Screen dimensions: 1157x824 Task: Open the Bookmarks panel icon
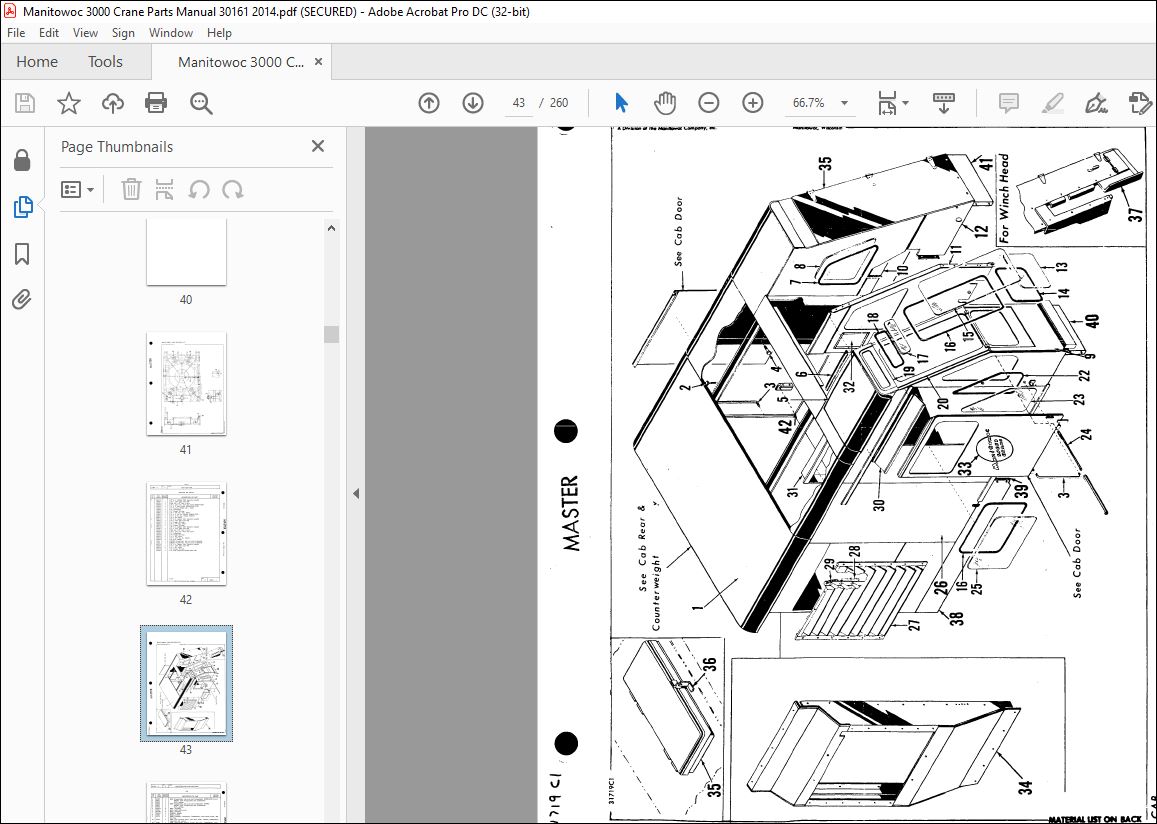coord(22,254)
